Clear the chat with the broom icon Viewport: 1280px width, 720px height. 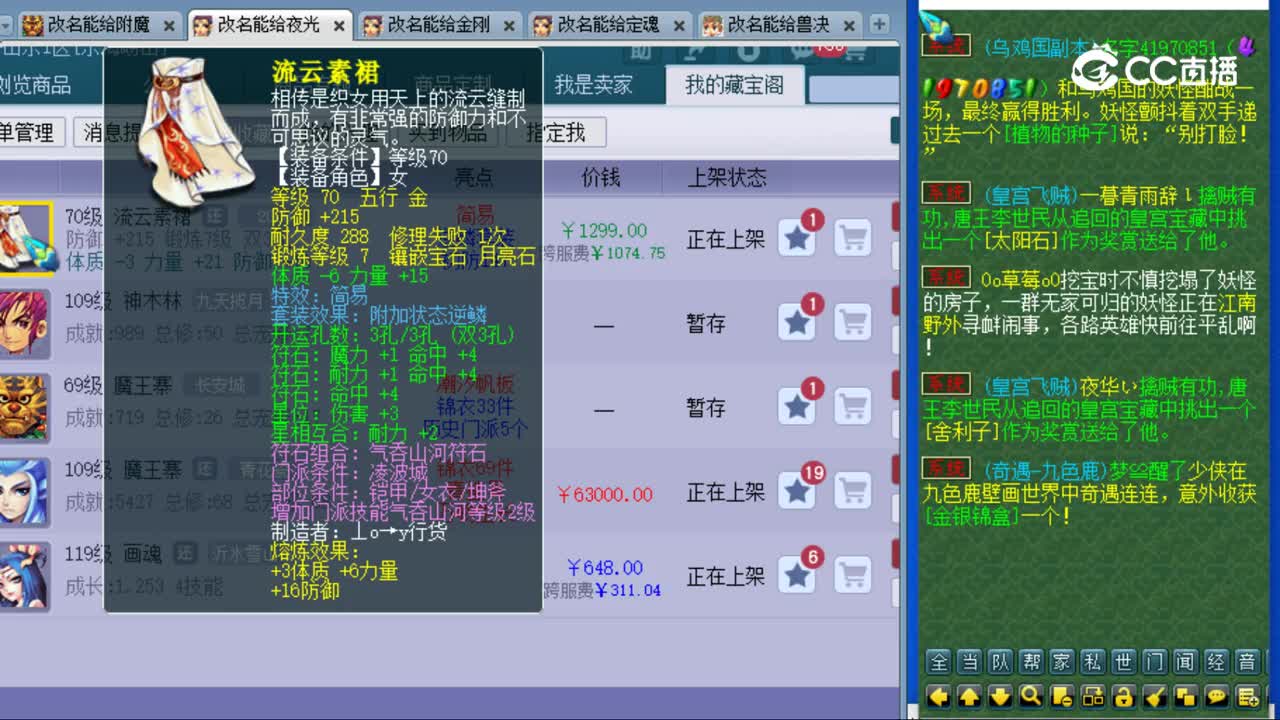(1155, 696)
